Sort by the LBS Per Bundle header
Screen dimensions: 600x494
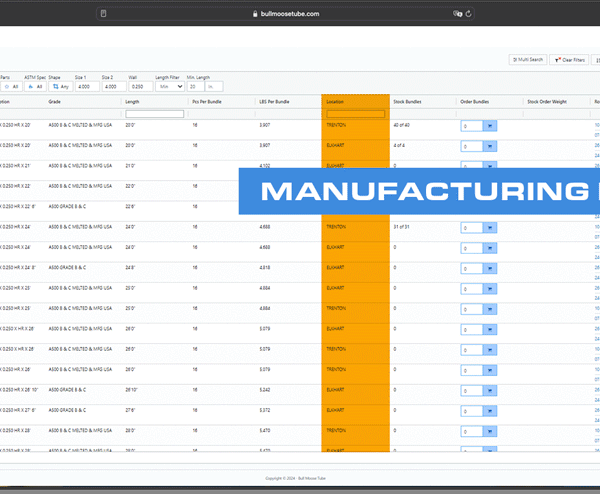click(272, 101)
